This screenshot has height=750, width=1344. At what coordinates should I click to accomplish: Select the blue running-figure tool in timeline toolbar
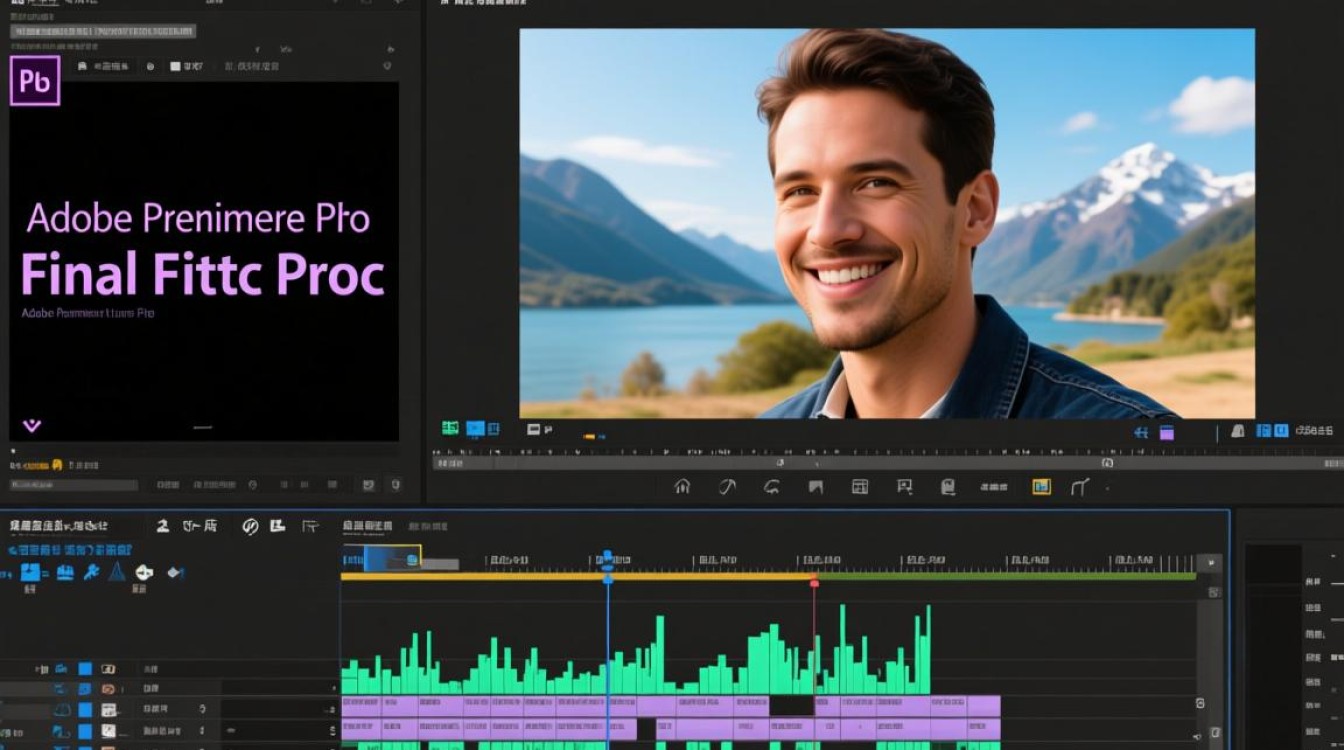(91, 572)
